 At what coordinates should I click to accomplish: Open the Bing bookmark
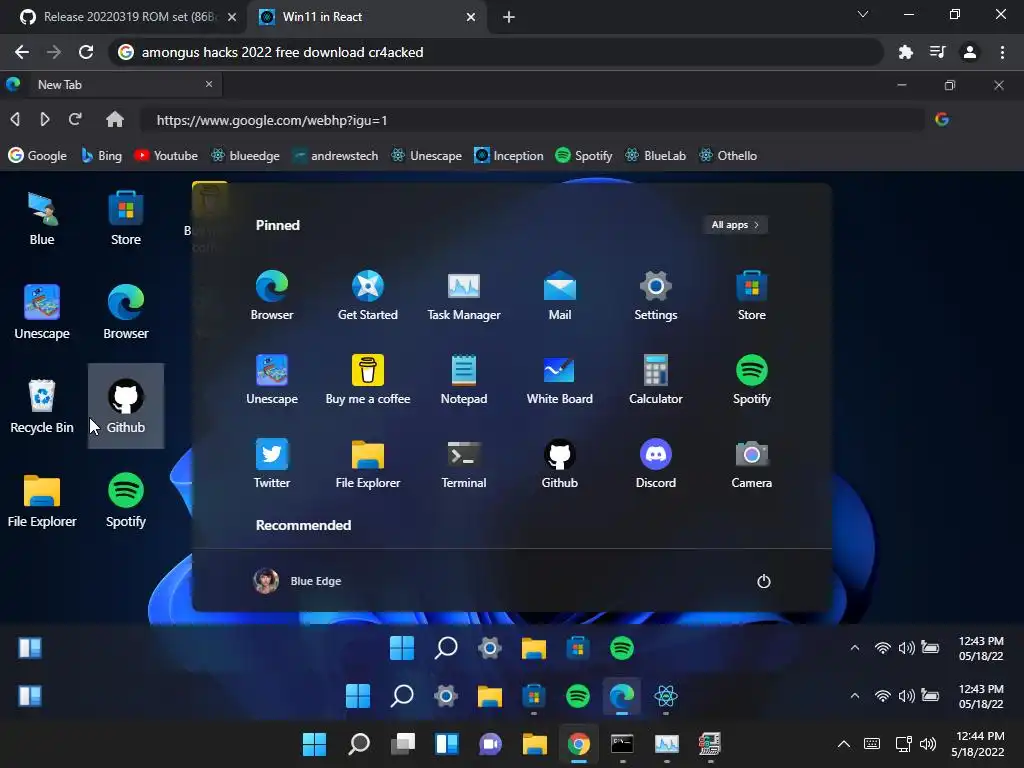(x=101, y=155)
